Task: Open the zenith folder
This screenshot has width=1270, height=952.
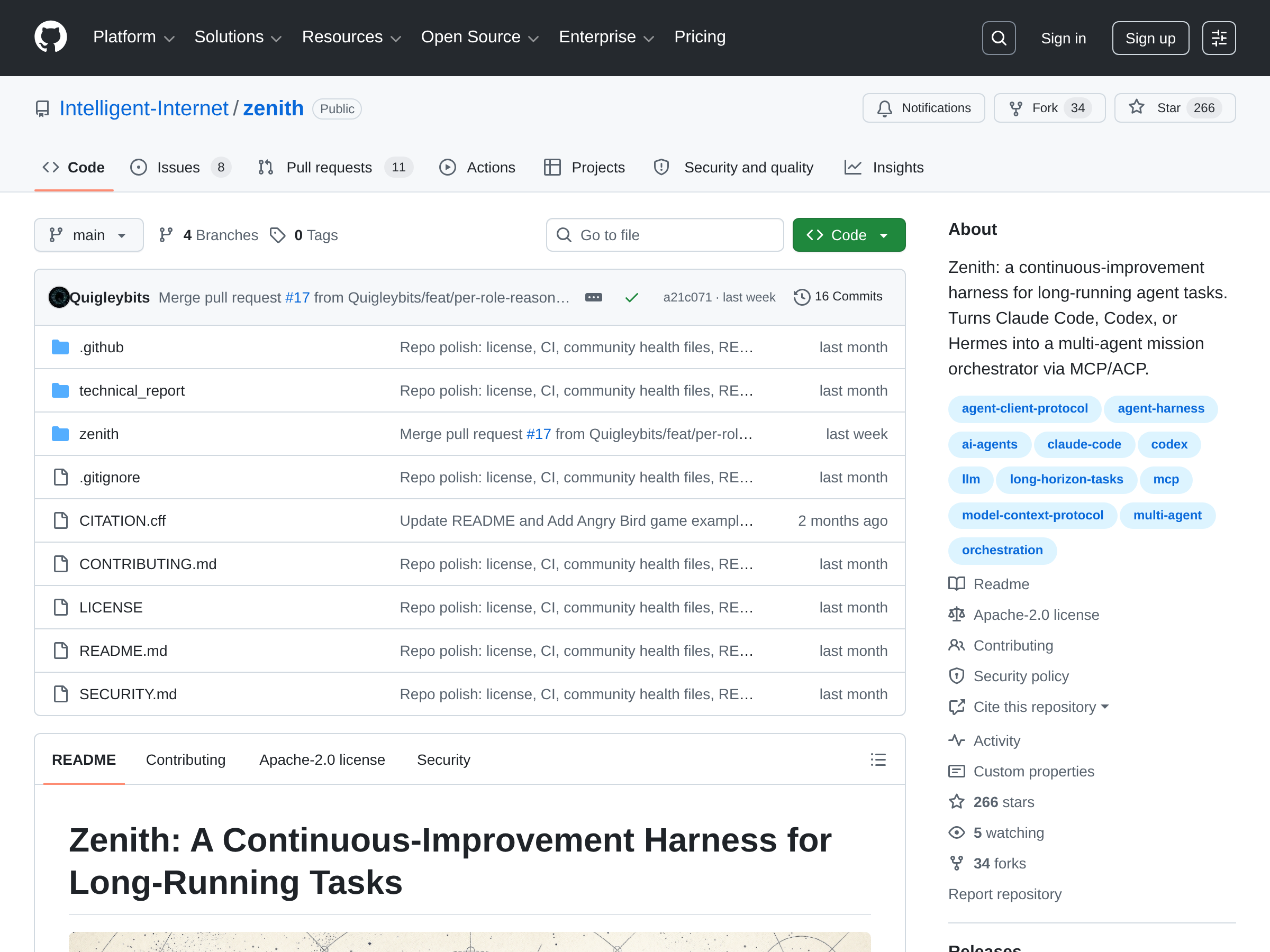Action: 99,434
